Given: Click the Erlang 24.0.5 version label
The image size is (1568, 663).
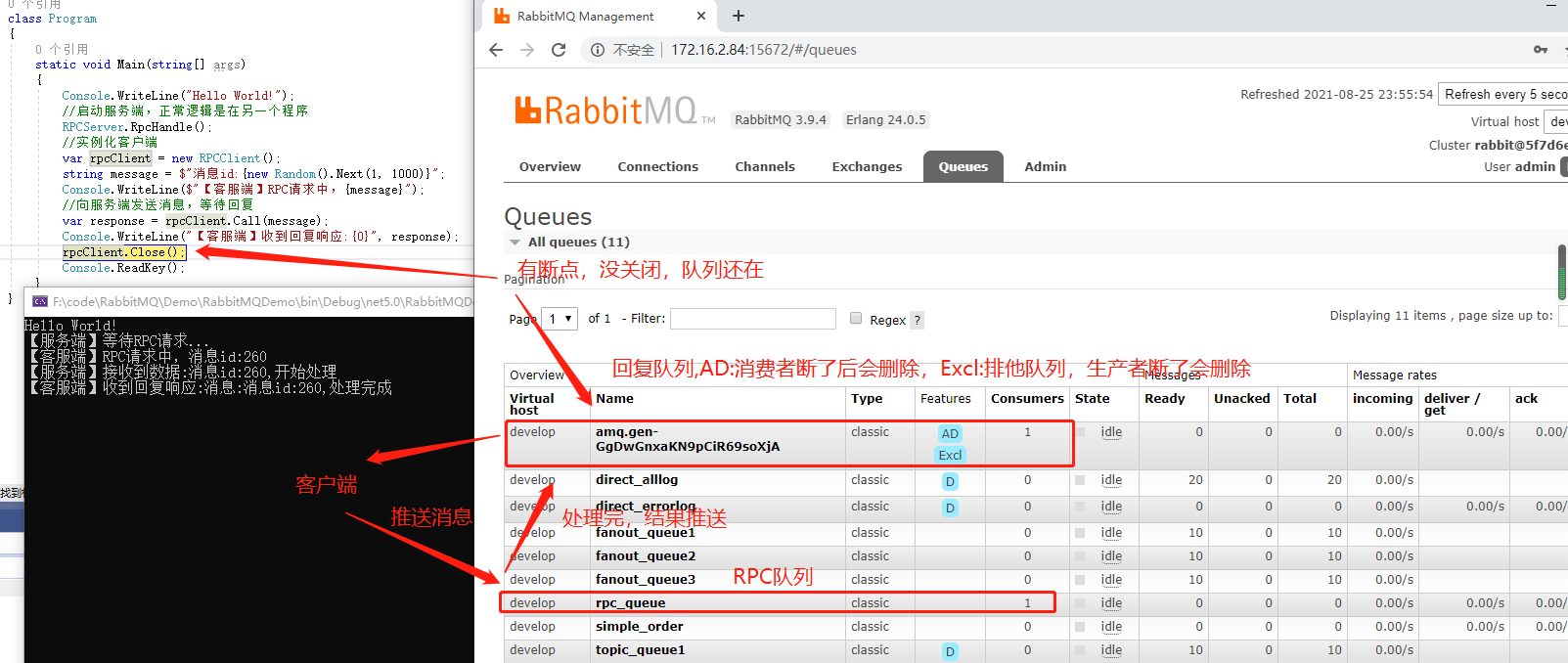Looking at the screenshot, I should pos(885,119).
